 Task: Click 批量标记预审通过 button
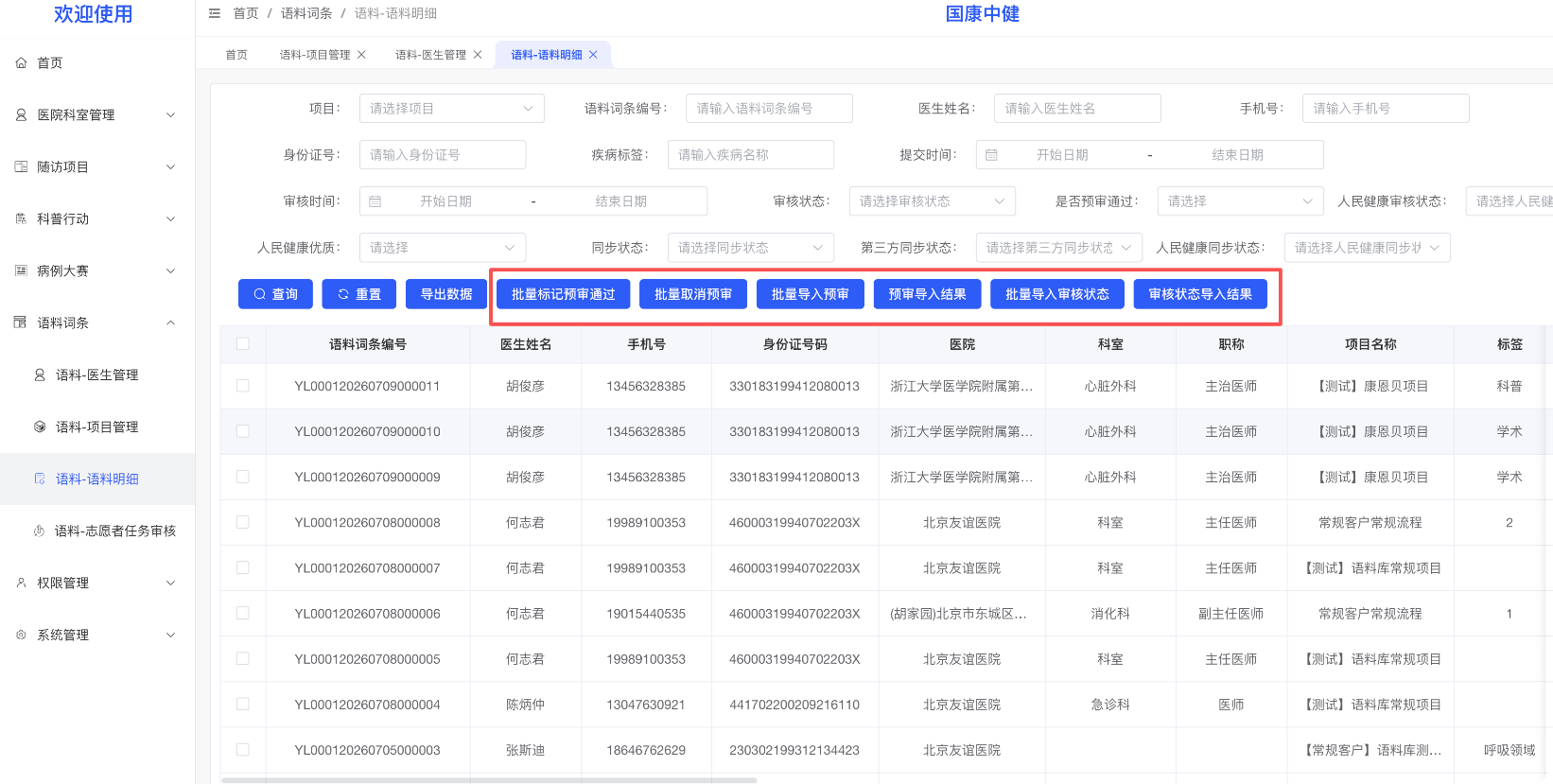563,294
